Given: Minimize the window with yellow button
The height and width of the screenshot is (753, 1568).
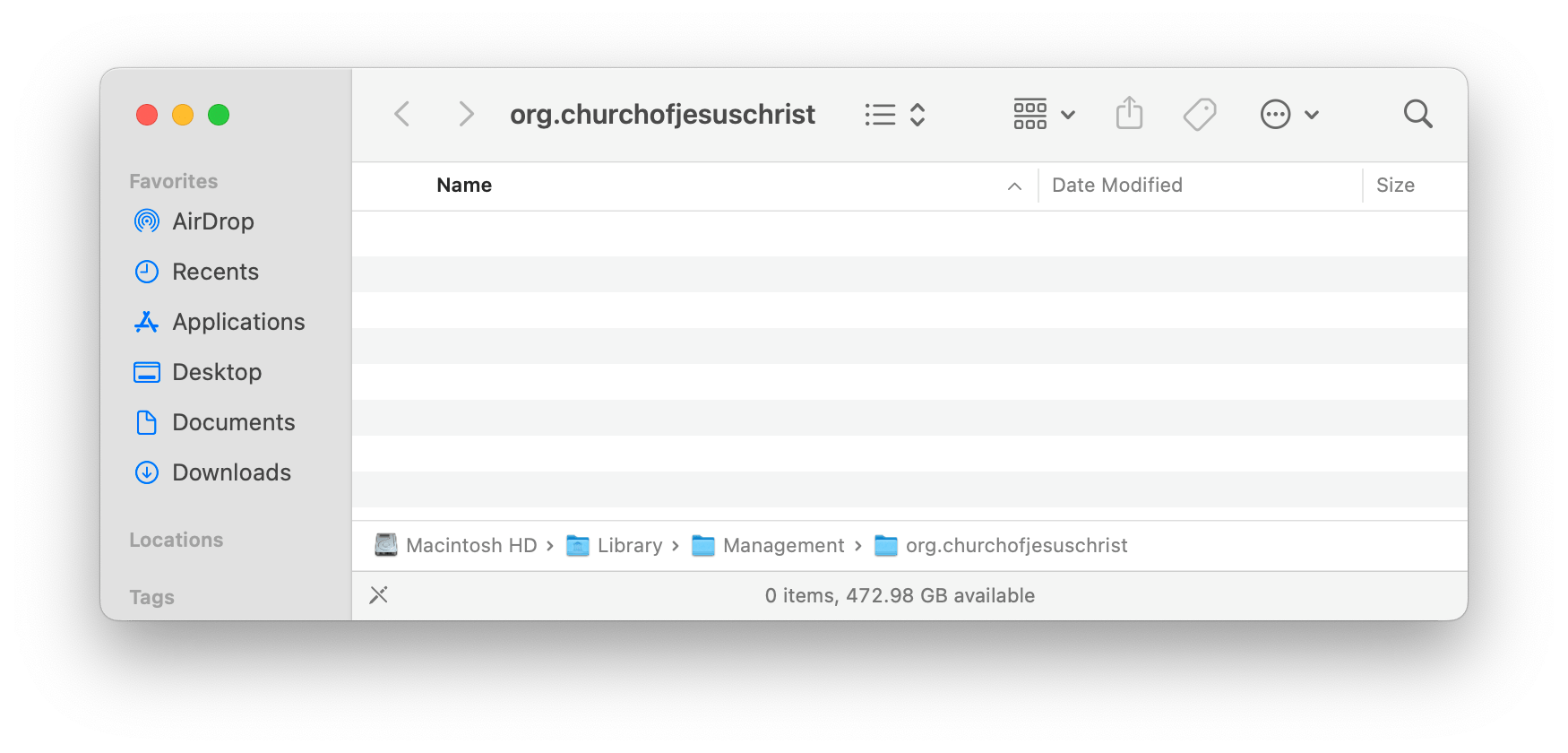Looking at the screenshot, I should (183, 115).
